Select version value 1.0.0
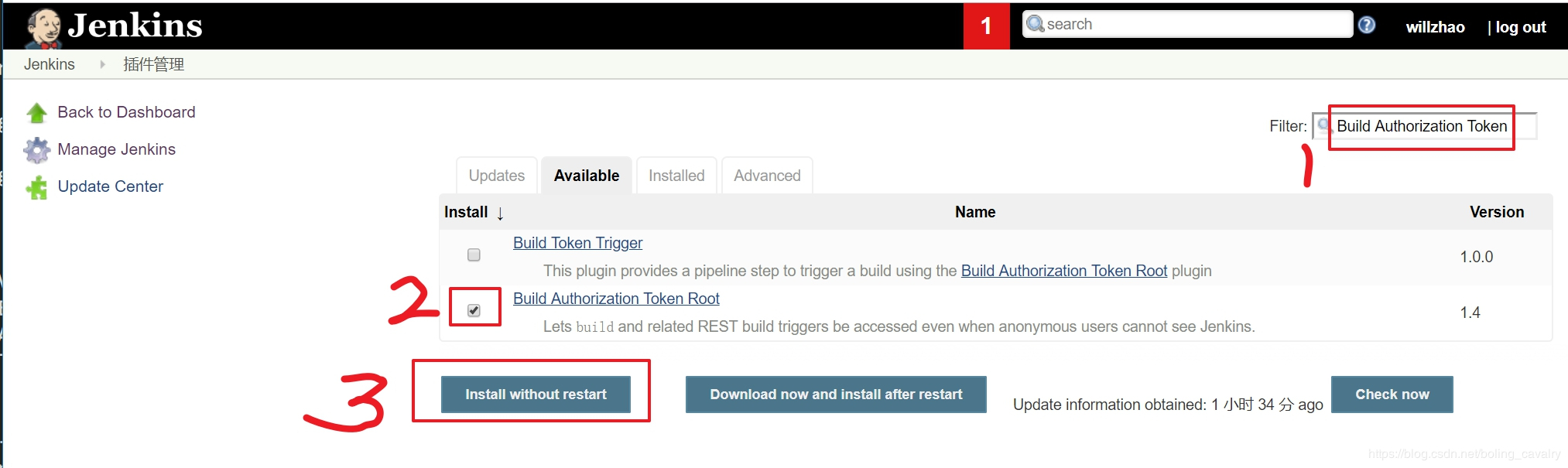The height and width of the screenshot is (468, 1568). click(x=1476, y=257)
